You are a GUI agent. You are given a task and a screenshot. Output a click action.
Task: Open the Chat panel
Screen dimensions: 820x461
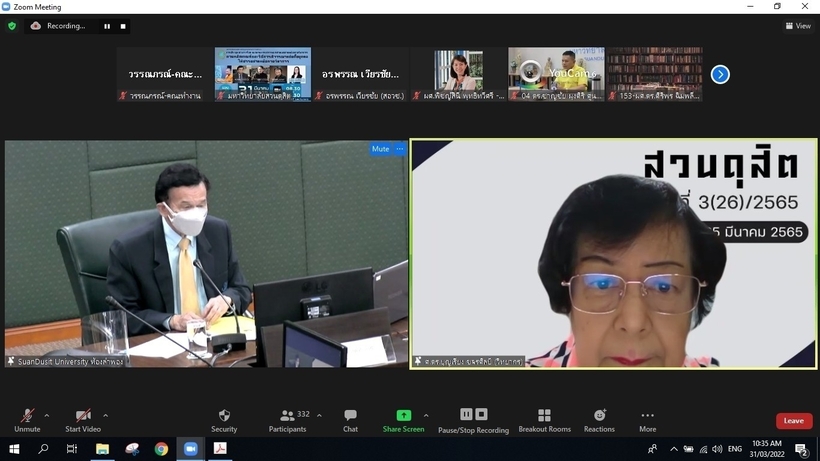[350, 420]
